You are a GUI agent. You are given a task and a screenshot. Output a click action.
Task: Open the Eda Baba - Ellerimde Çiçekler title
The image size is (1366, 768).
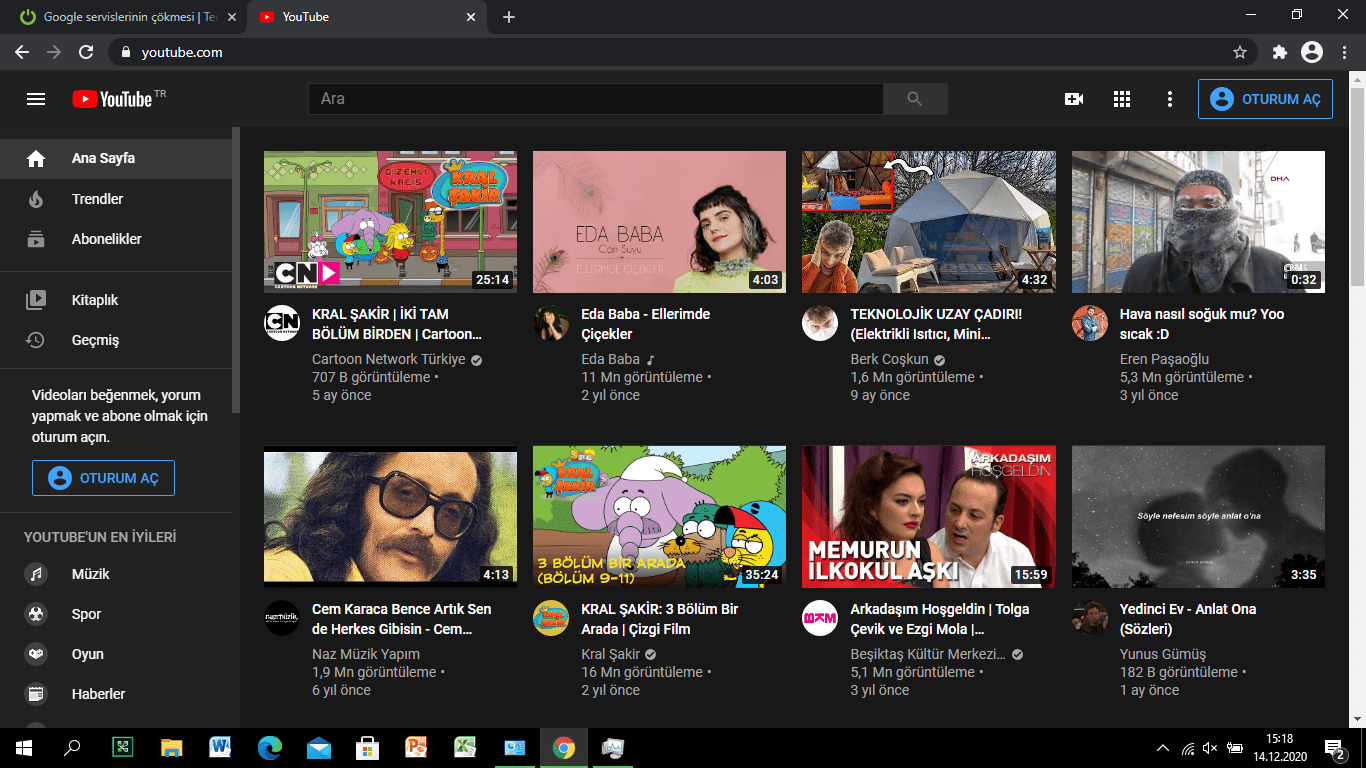645,324
